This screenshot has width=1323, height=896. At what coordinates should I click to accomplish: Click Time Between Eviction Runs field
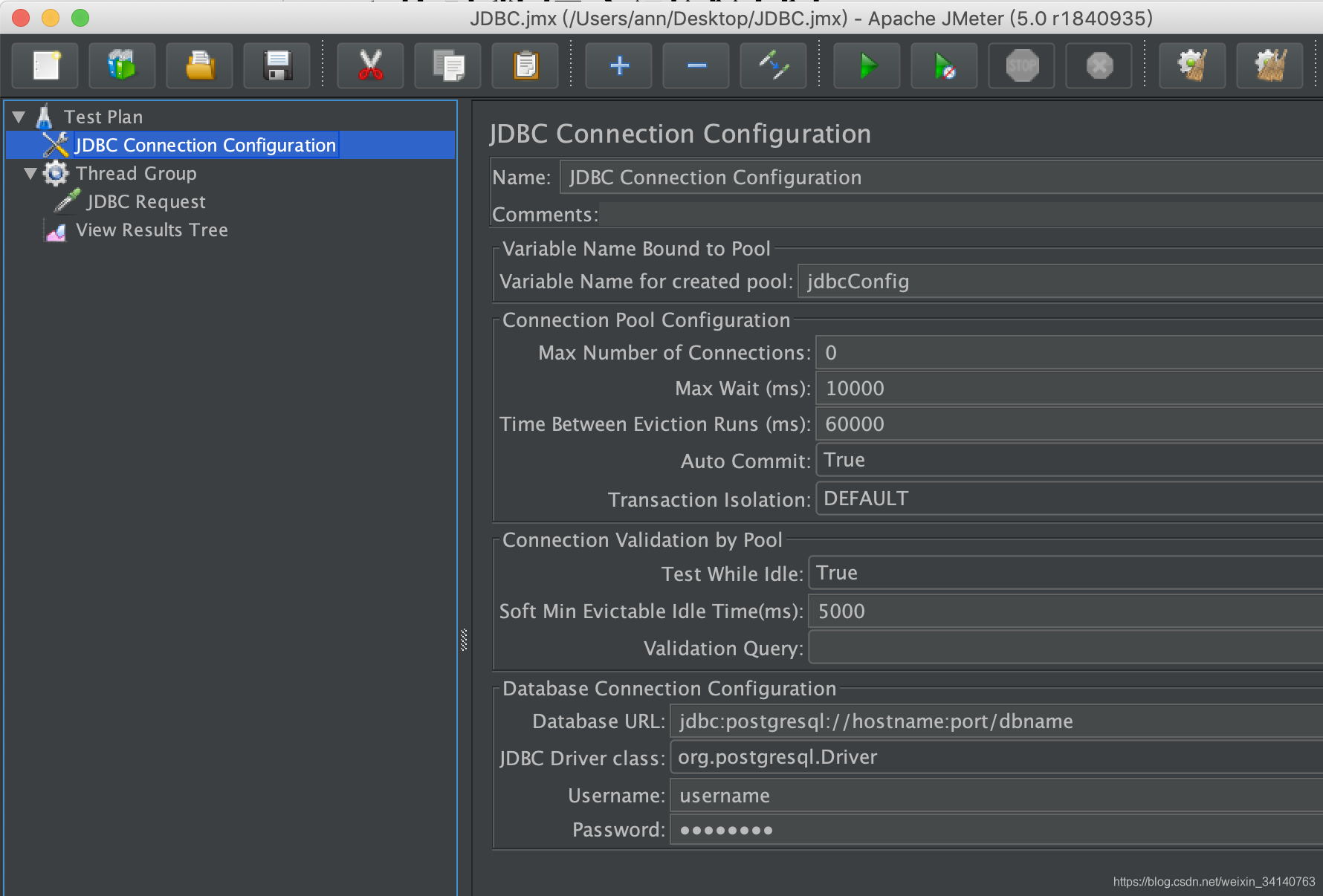pos(1070,424)
